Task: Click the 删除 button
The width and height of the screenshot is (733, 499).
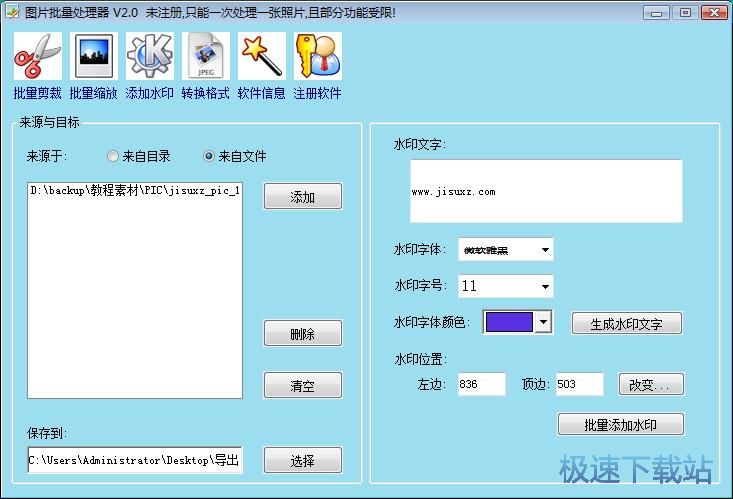Action: (x=303, y=333)
